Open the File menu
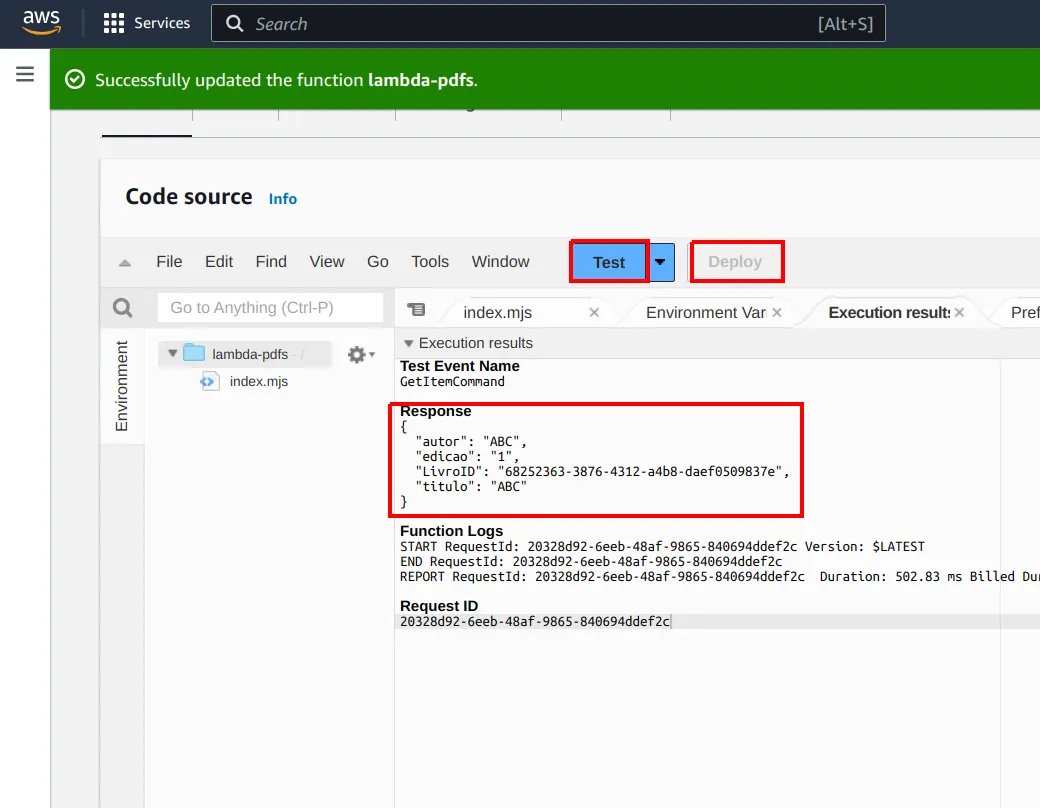The image size is (1040, 808). point(169,261)
